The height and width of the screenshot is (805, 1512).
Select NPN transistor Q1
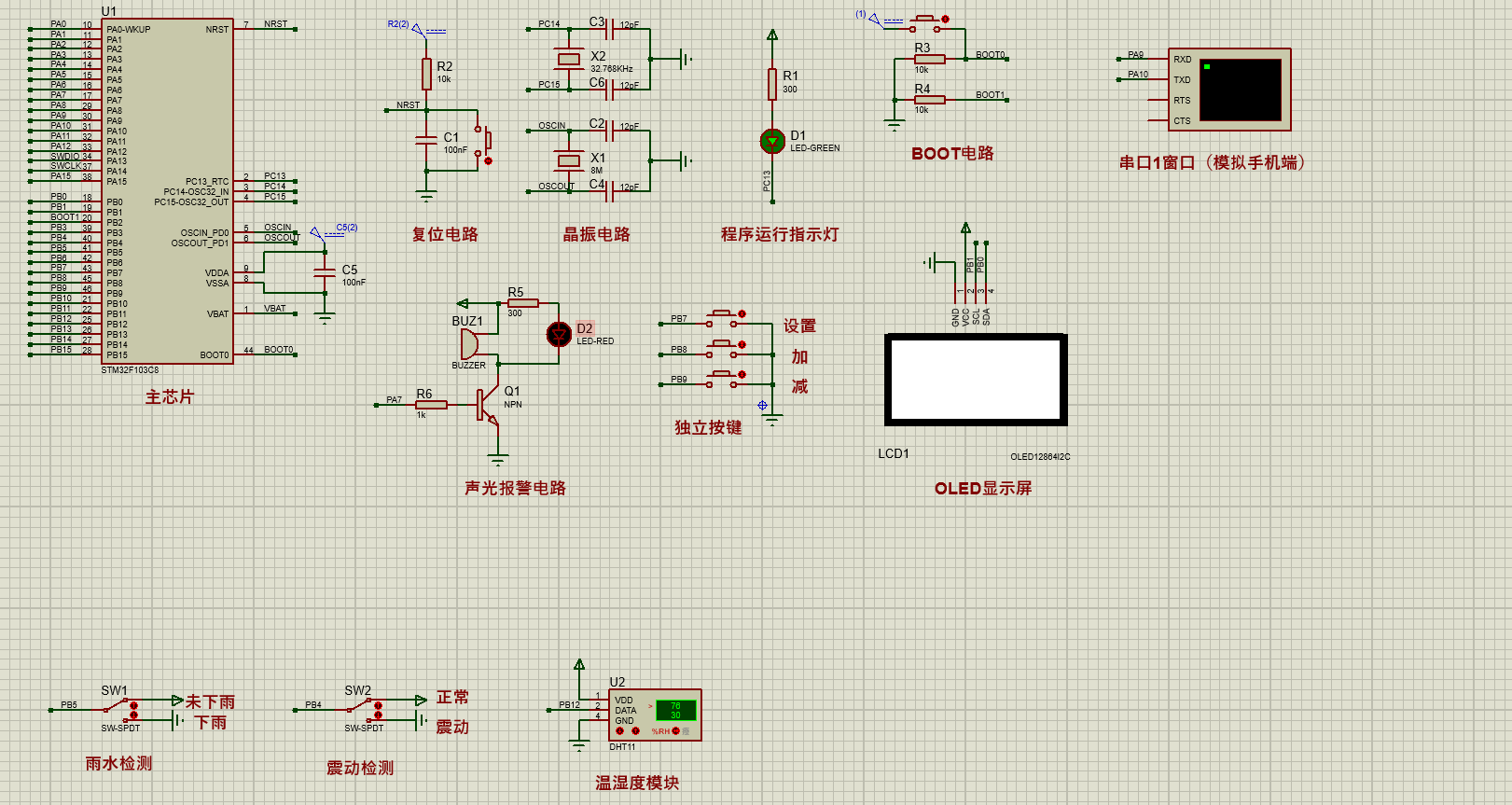(488, 405)
